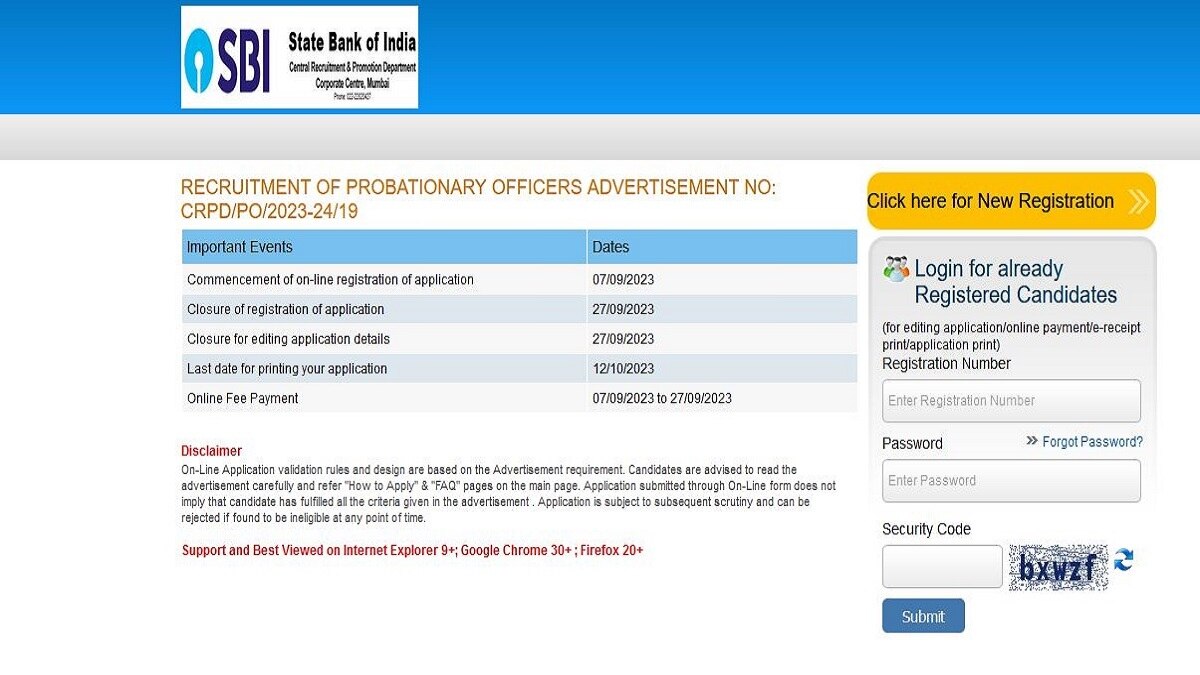The image size is (1200, 675).
Task: Click the Important Events column header
Action: click(x=240, y=247)
